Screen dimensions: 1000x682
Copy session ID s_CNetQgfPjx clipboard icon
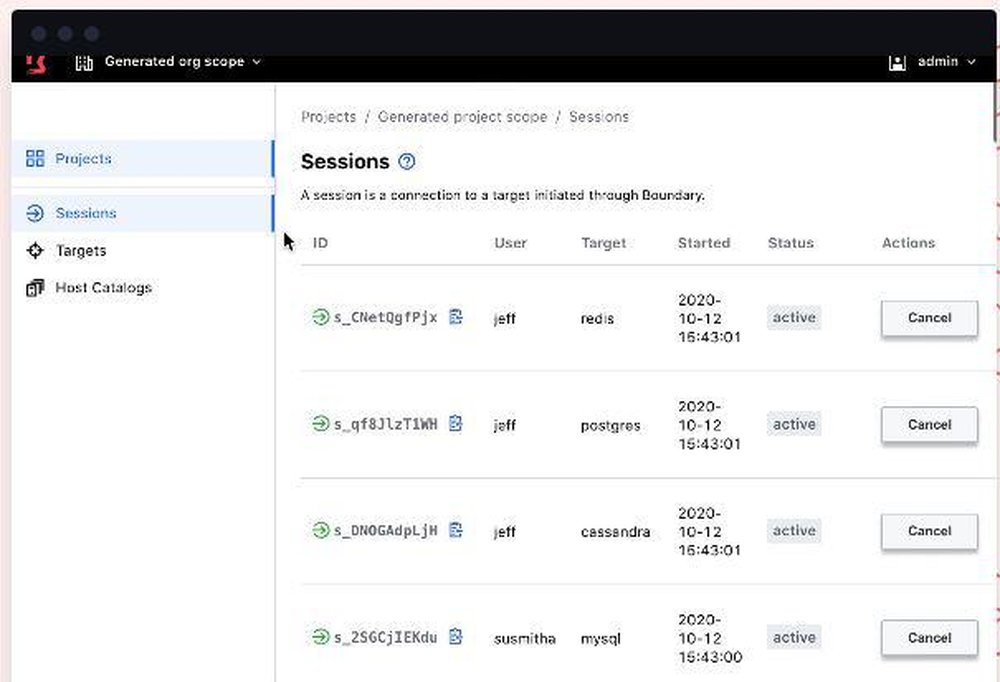(456, 317)
